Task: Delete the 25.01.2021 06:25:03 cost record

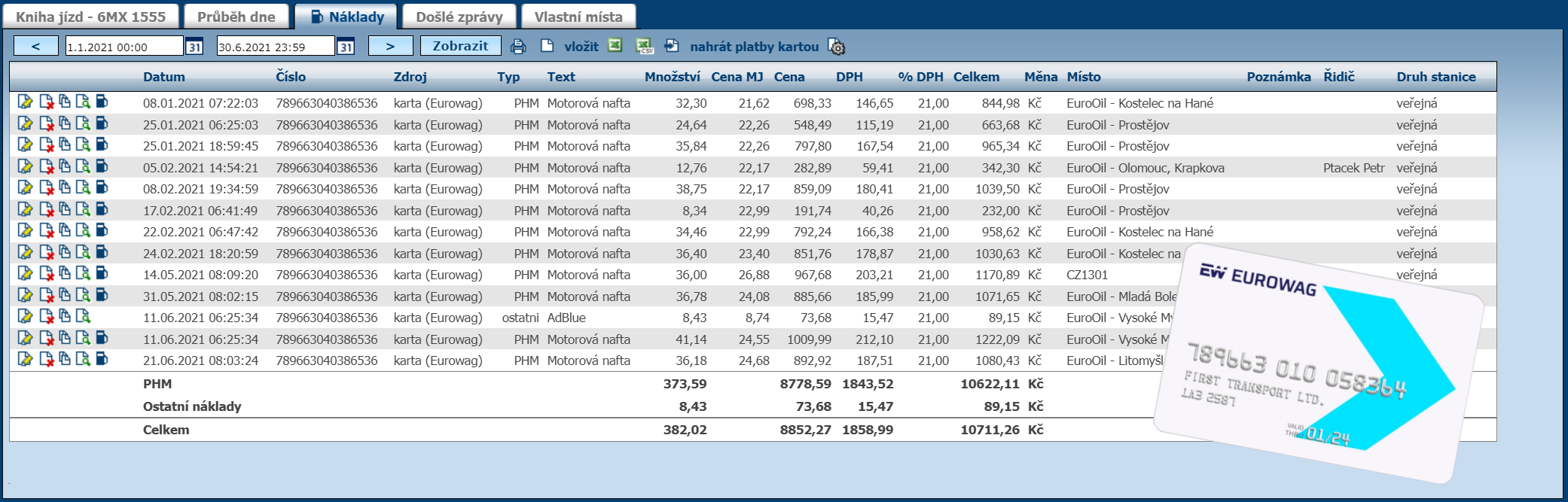Action: [x=47, y=124]
